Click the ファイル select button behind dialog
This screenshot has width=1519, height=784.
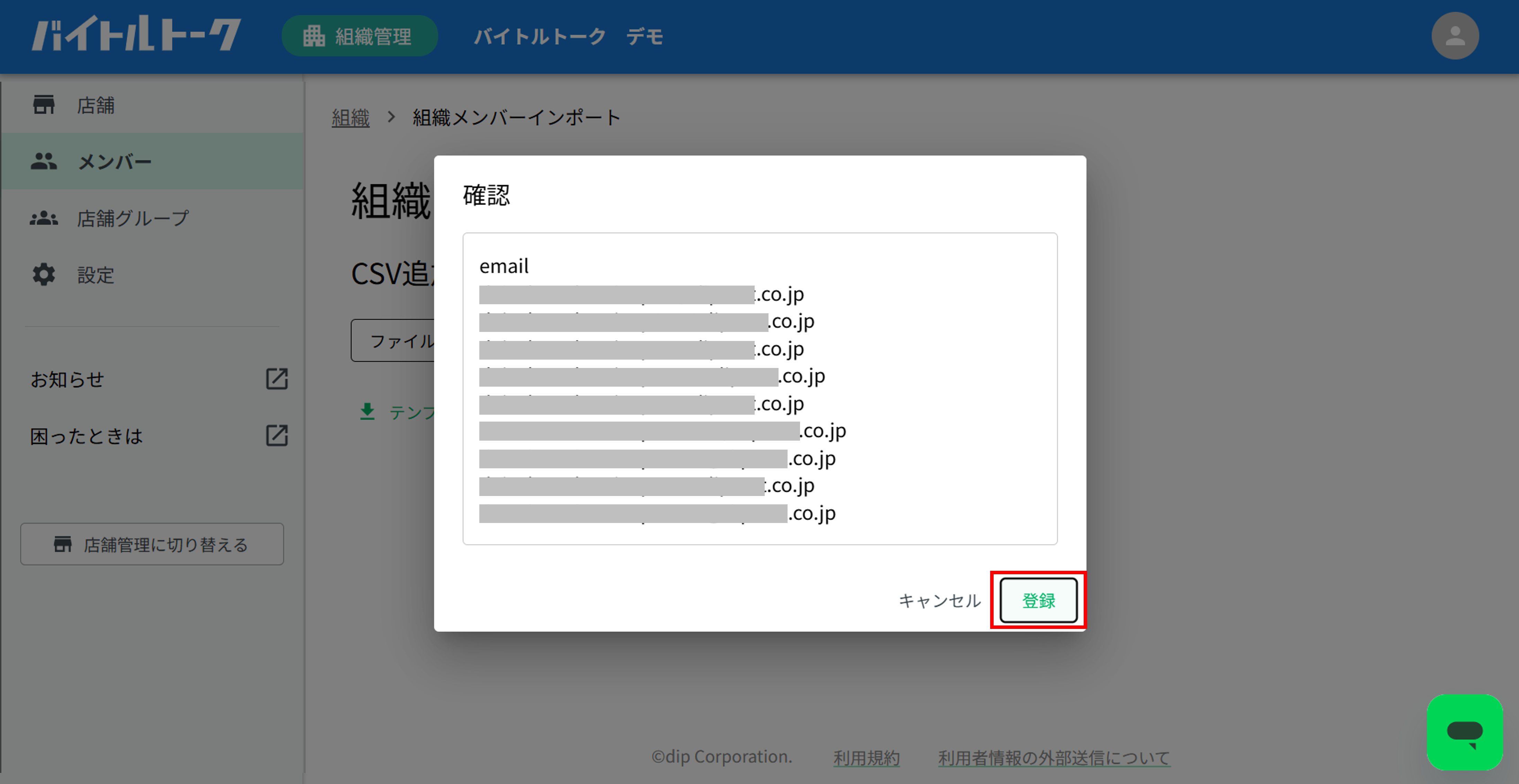coord(393,340)
